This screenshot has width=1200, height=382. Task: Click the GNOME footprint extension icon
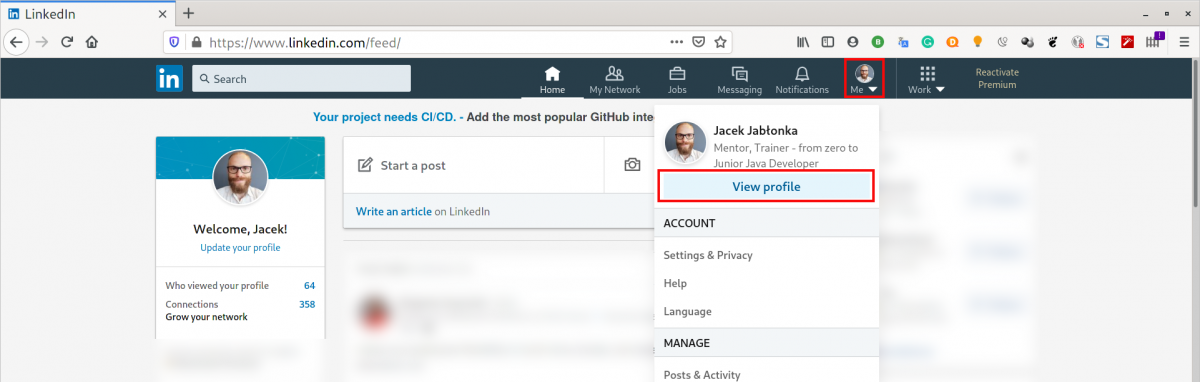(x=1052, y=43)
